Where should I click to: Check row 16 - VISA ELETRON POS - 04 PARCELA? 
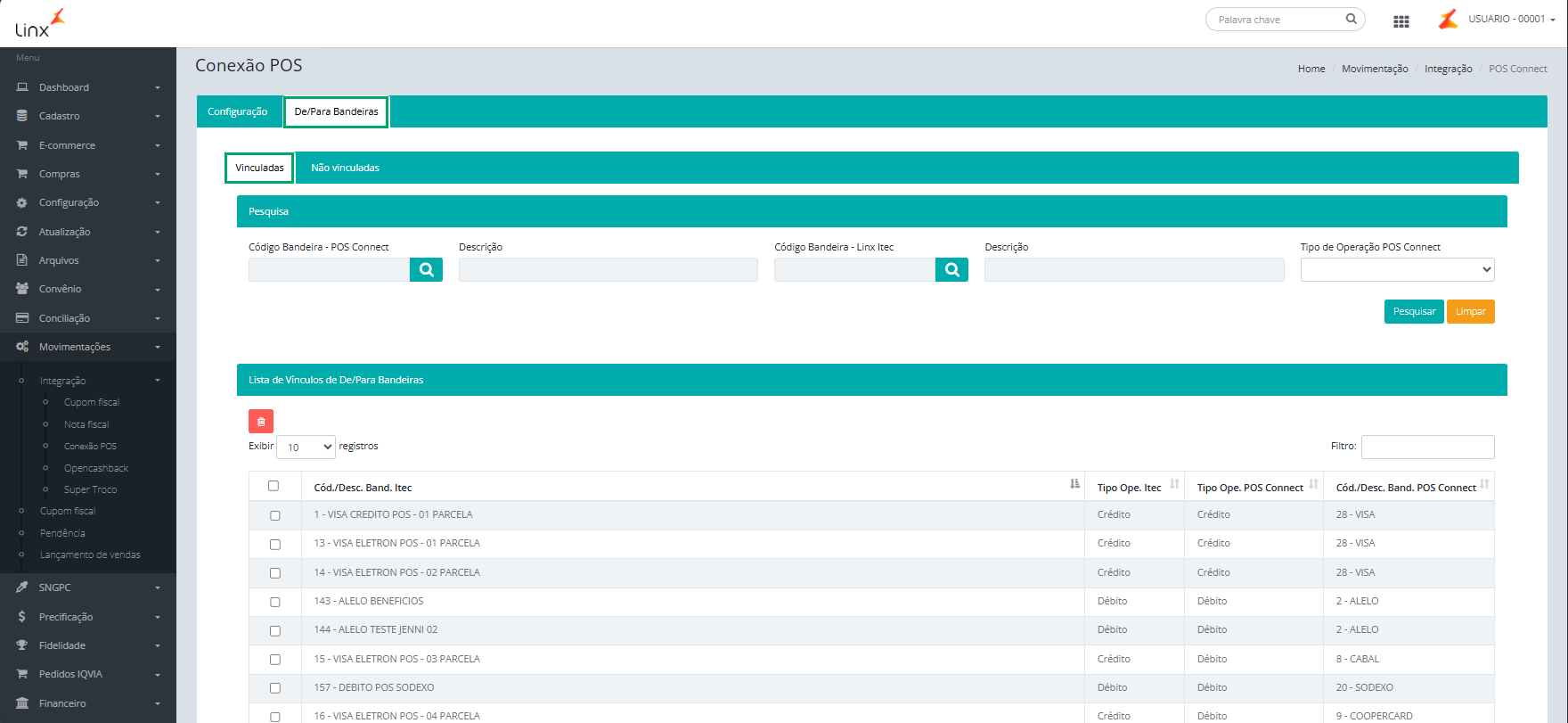pos(275,717)
